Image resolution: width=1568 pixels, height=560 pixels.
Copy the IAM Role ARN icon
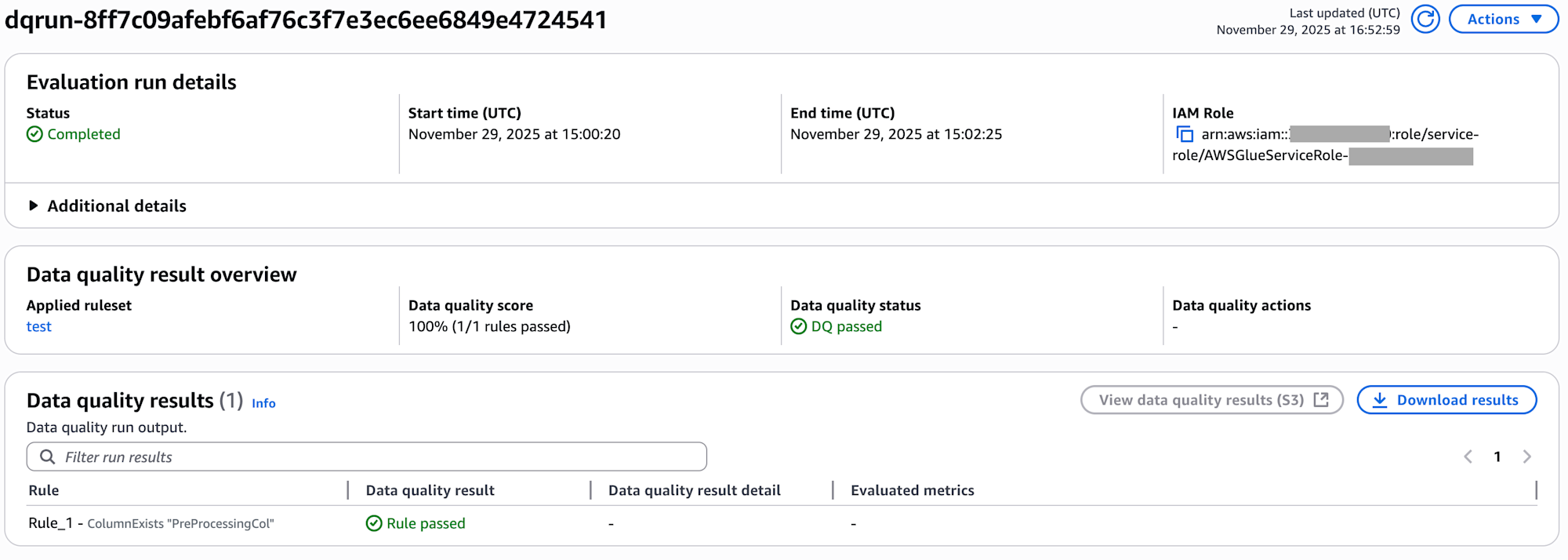coord(1185,134)
